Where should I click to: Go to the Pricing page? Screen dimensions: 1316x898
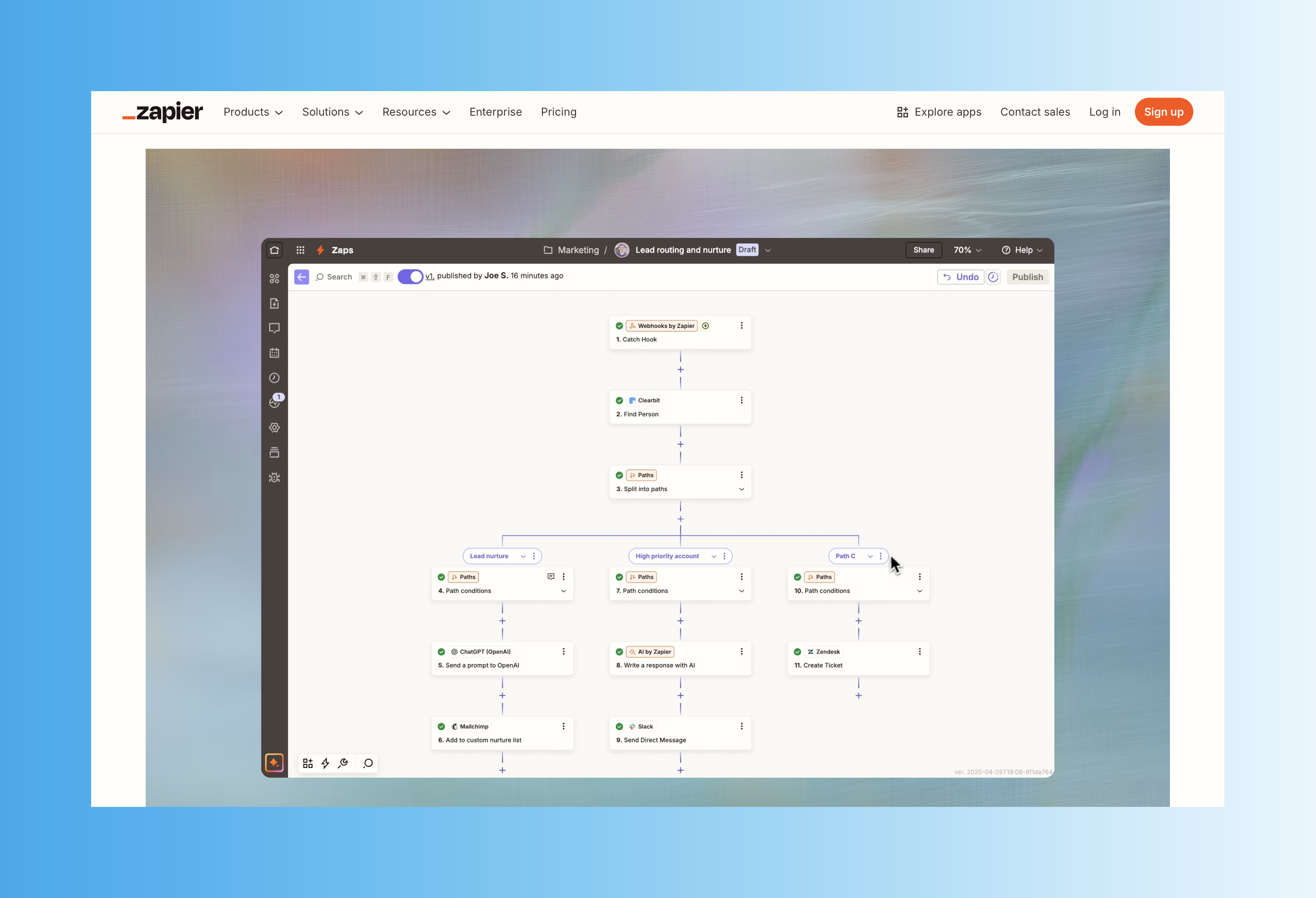coord(558,111)
